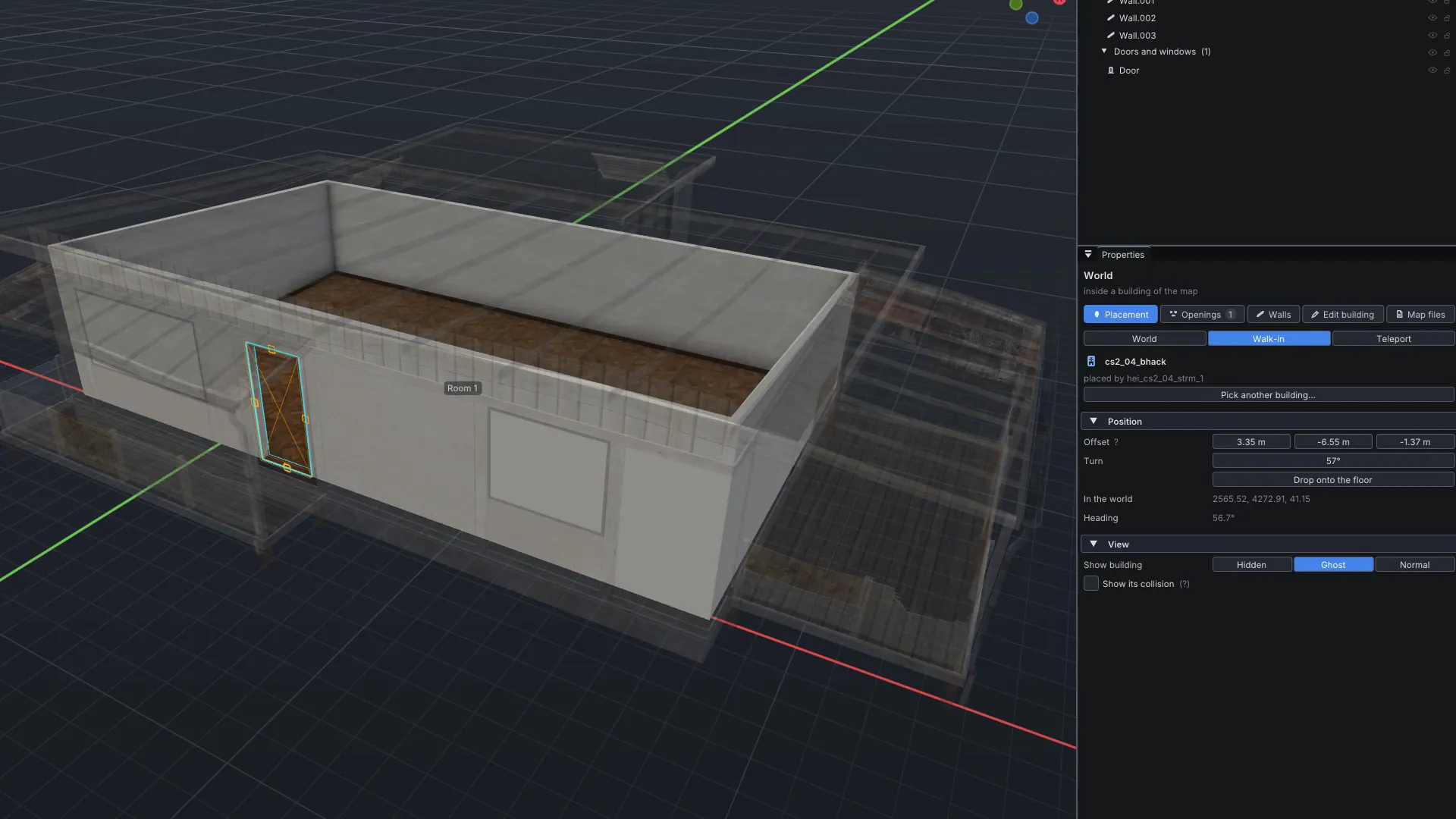Switch to the Placement tab
This screenshot has width=1456, height=819.
1120,315
